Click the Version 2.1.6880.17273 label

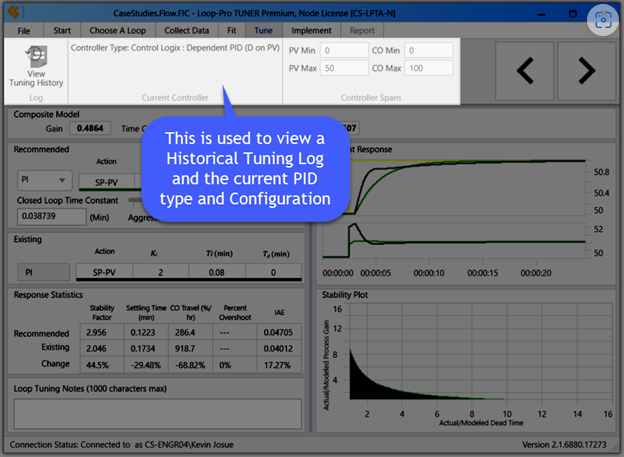[564, 445]
